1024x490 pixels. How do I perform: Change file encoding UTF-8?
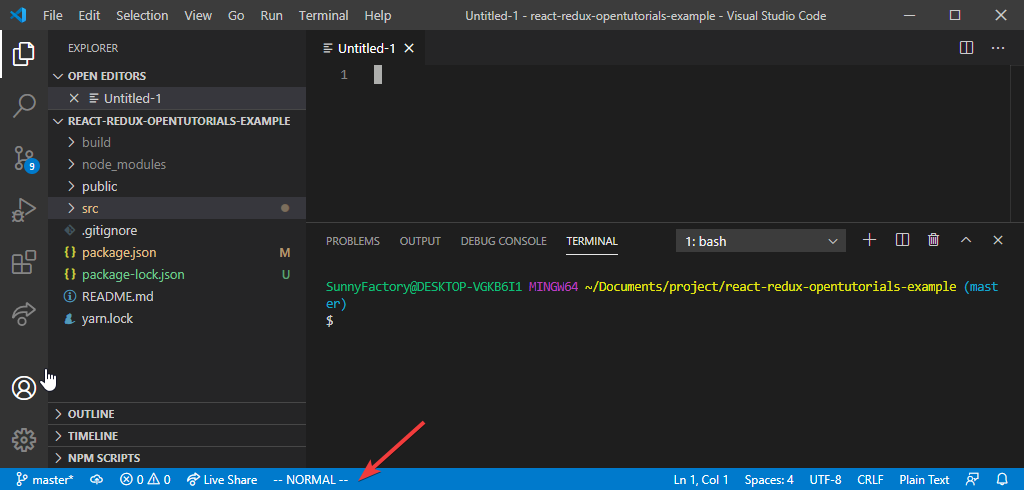825,480
